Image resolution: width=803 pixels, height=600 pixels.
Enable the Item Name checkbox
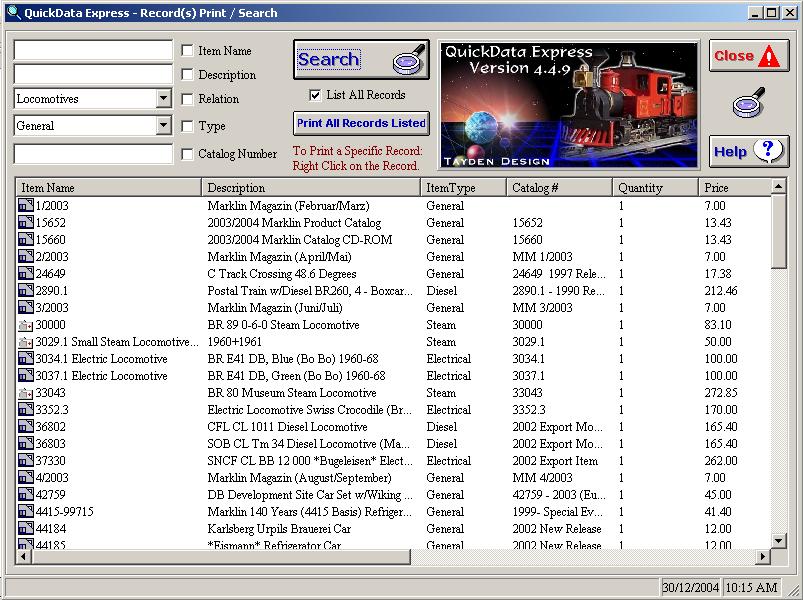[x=188, y=51]
